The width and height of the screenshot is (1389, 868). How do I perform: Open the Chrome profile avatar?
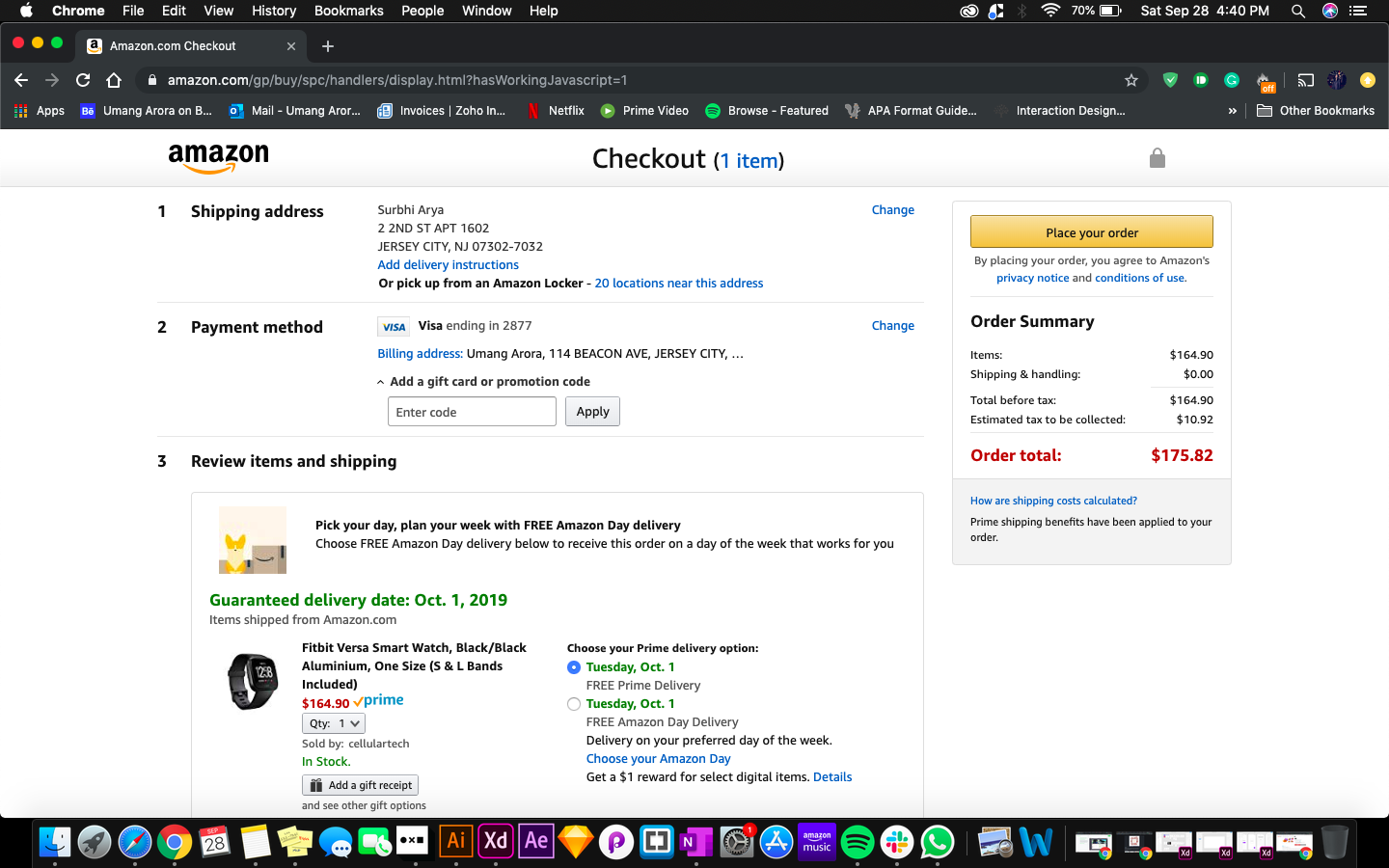(1337, 80)
